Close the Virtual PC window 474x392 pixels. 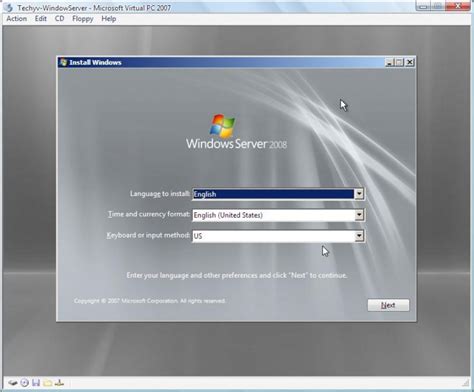pos(459,6)
